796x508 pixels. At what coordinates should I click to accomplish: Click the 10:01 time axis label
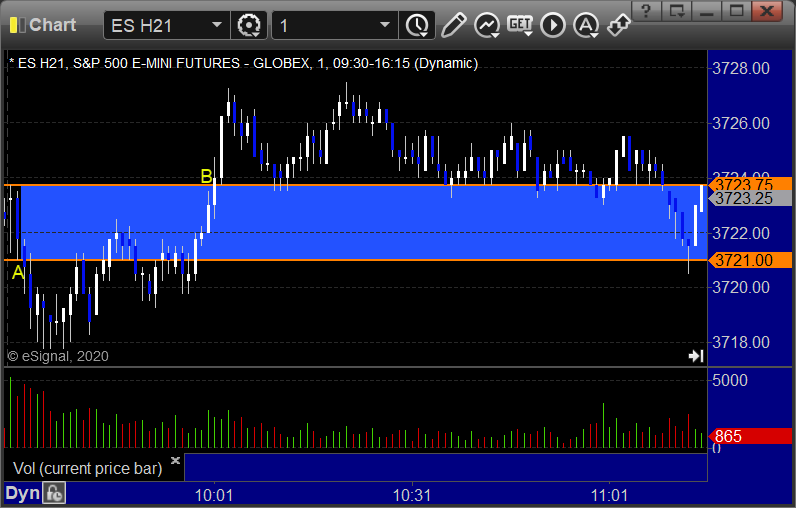(214, 495)
